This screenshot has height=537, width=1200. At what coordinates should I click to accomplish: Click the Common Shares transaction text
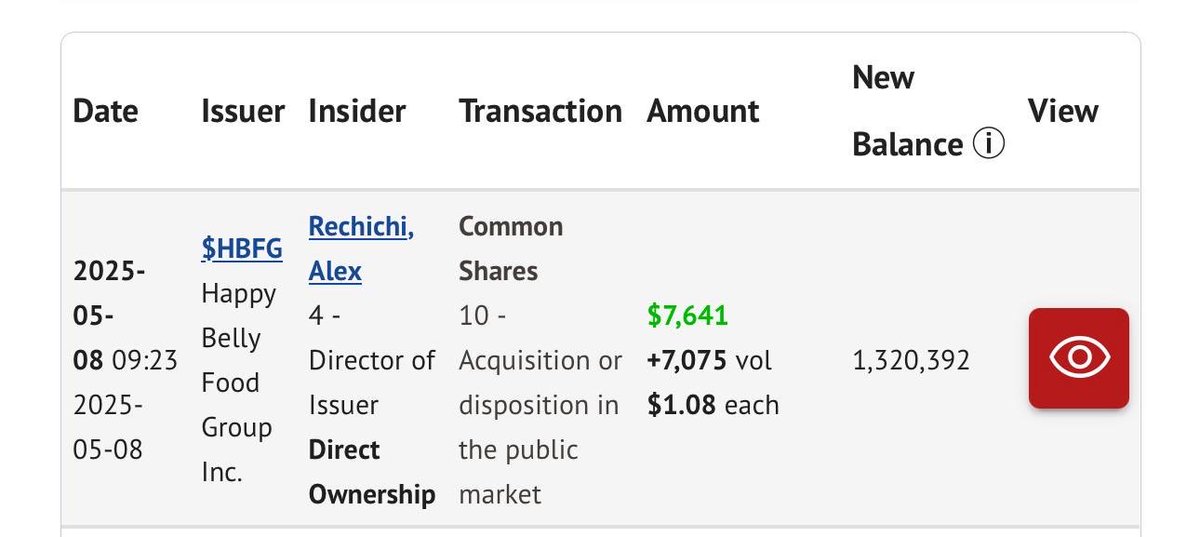[511, 249]
